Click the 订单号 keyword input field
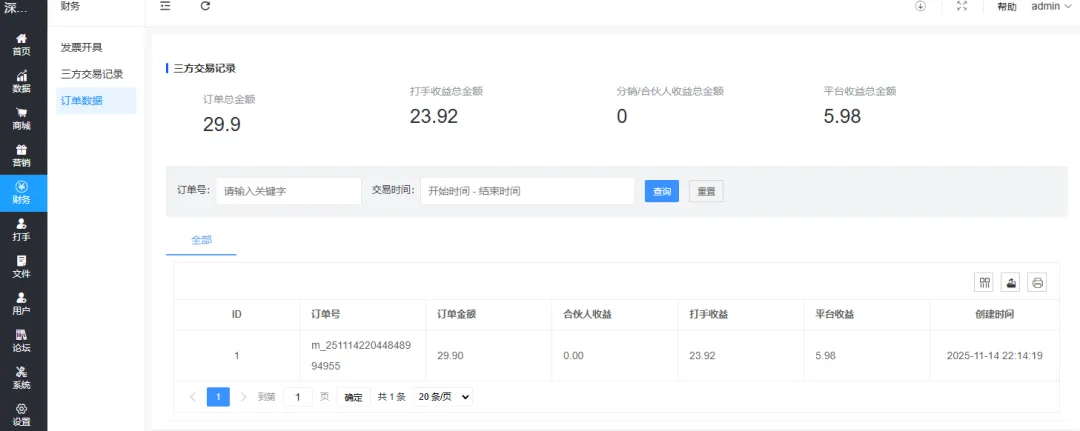1080x431 pixels. point(288,191)
